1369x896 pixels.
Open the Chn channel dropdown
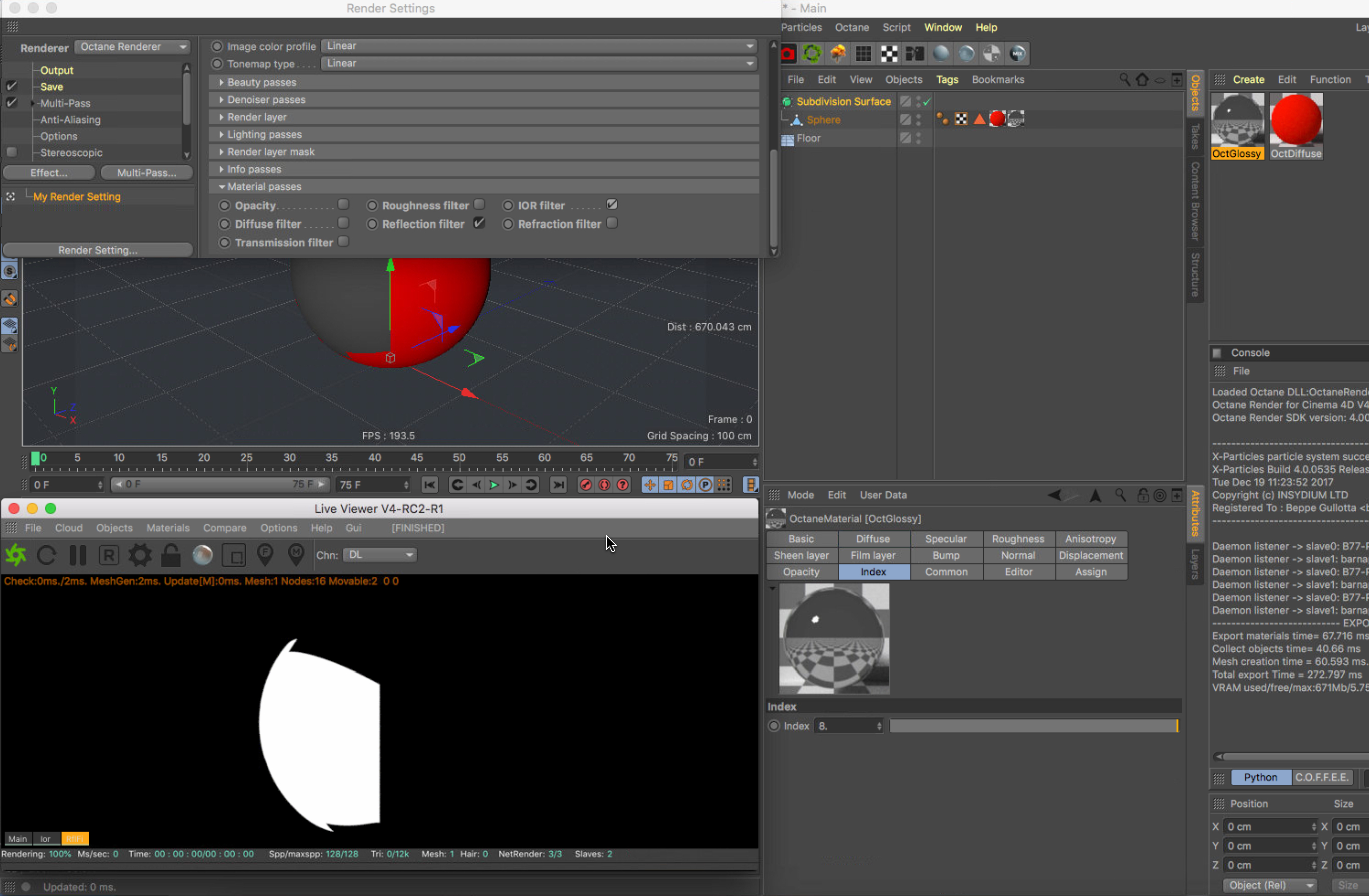click(380, 554)
